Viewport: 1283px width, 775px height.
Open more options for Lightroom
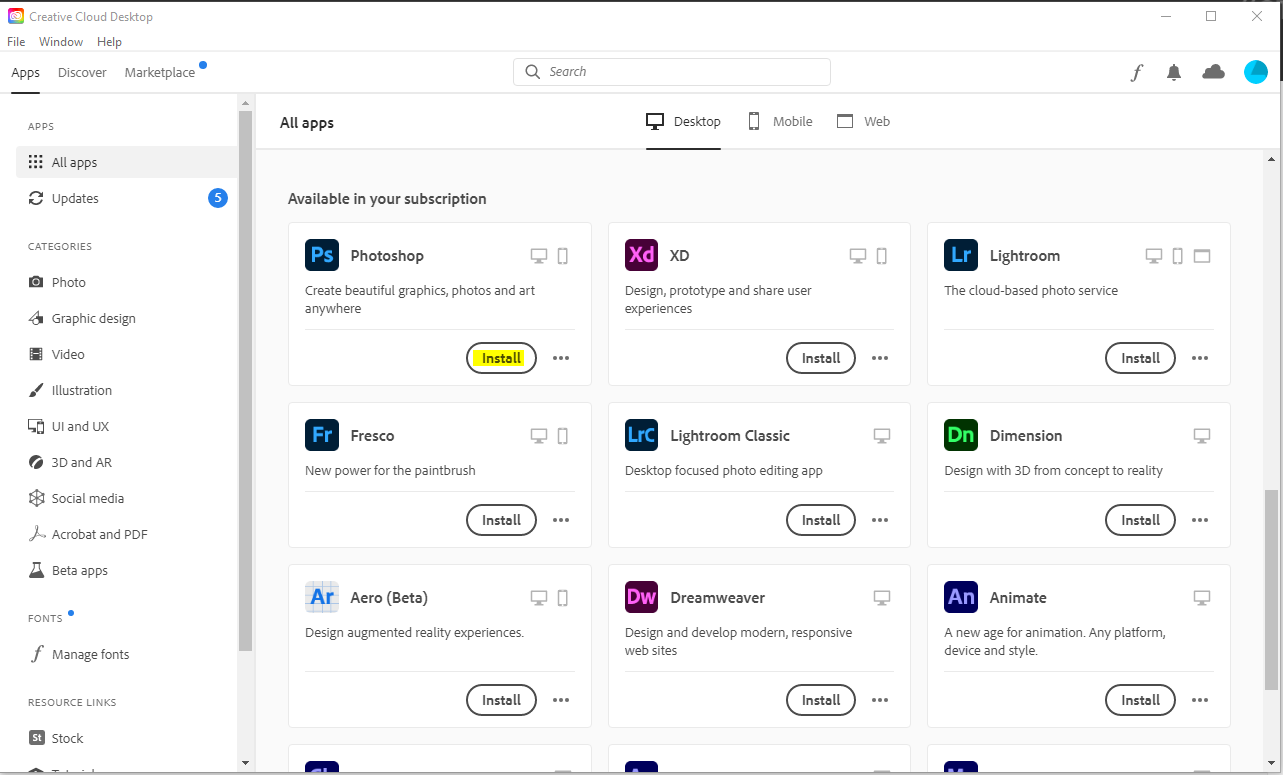point(1200,358)
